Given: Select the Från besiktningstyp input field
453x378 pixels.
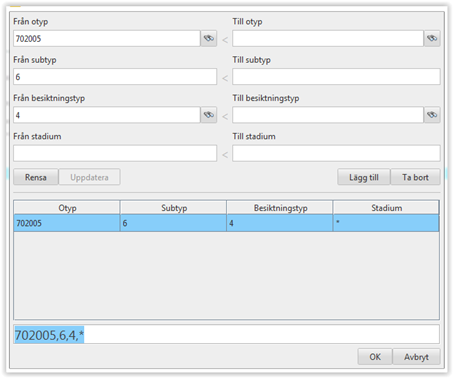Looking at the screenshot, I should [107, 115].
